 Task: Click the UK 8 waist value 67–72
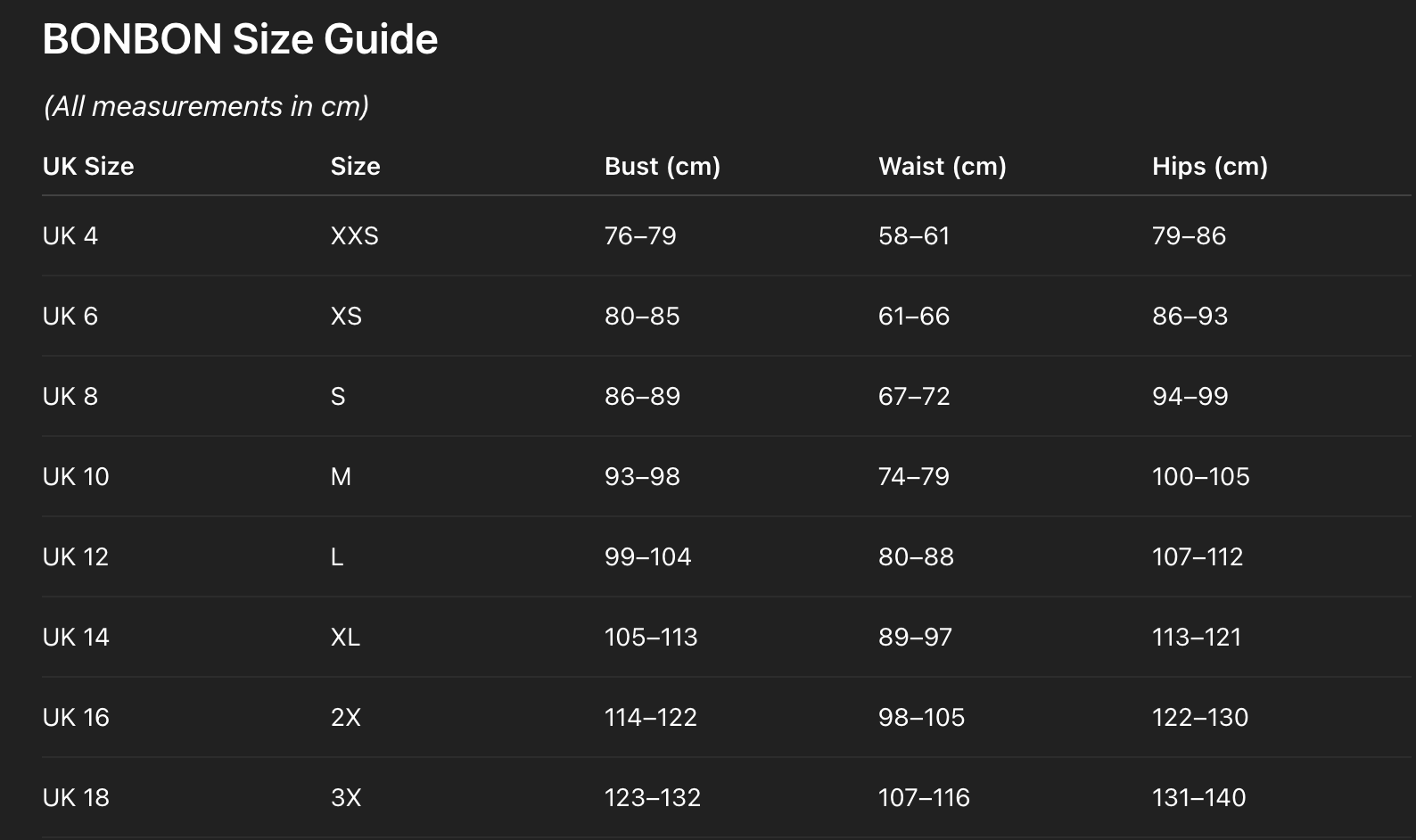click(x=914, y=397)
